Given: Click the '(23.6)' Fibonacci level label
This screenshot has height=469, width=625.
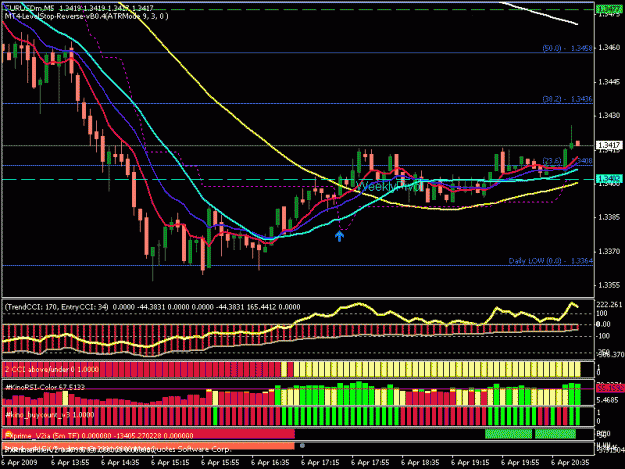Looking at the screenshot, I should pyautogui.click(x=552, y=161).
